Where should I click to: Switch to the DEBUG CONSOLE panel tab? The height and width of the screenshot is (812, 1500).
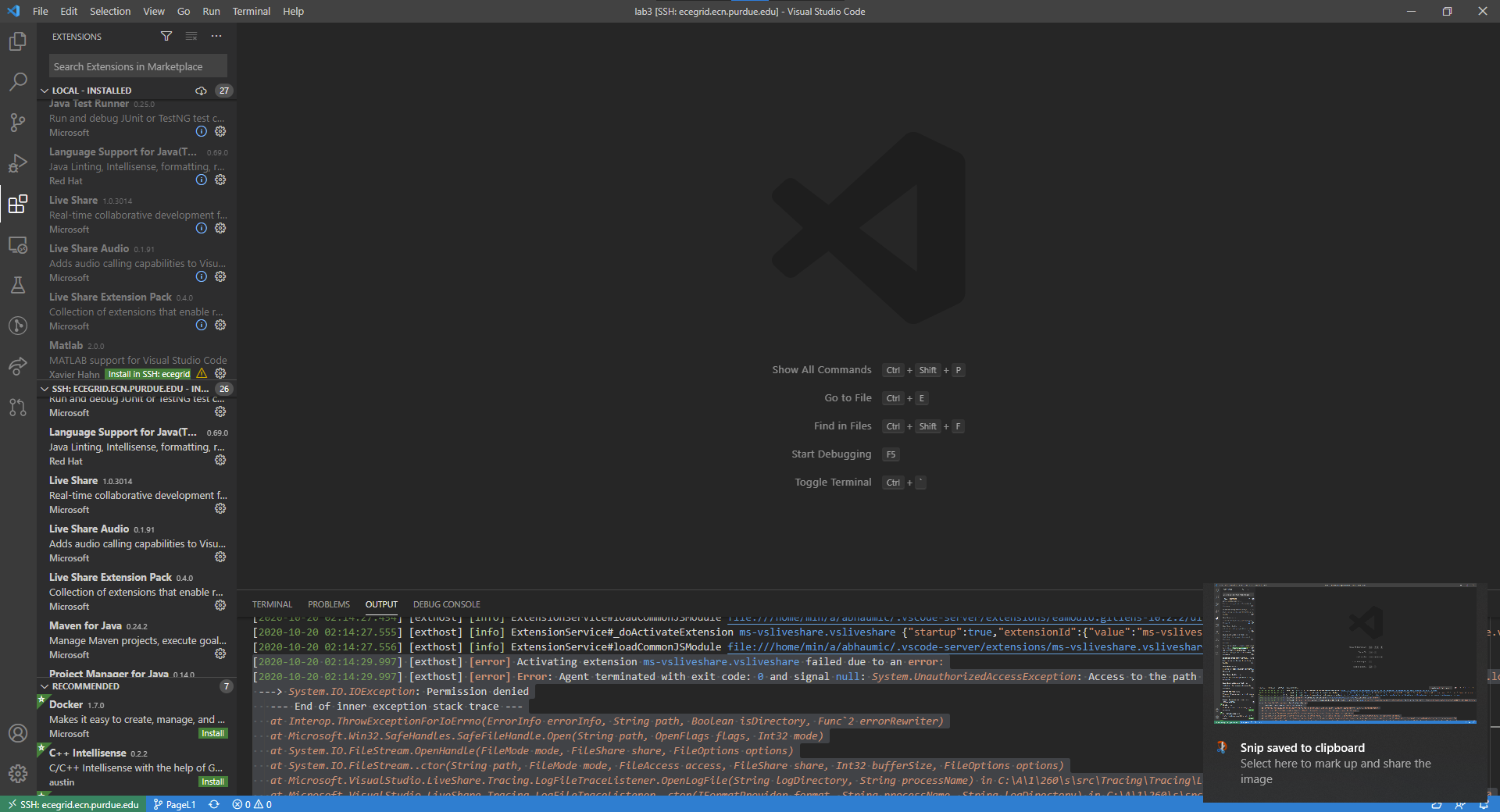point(447,604)
